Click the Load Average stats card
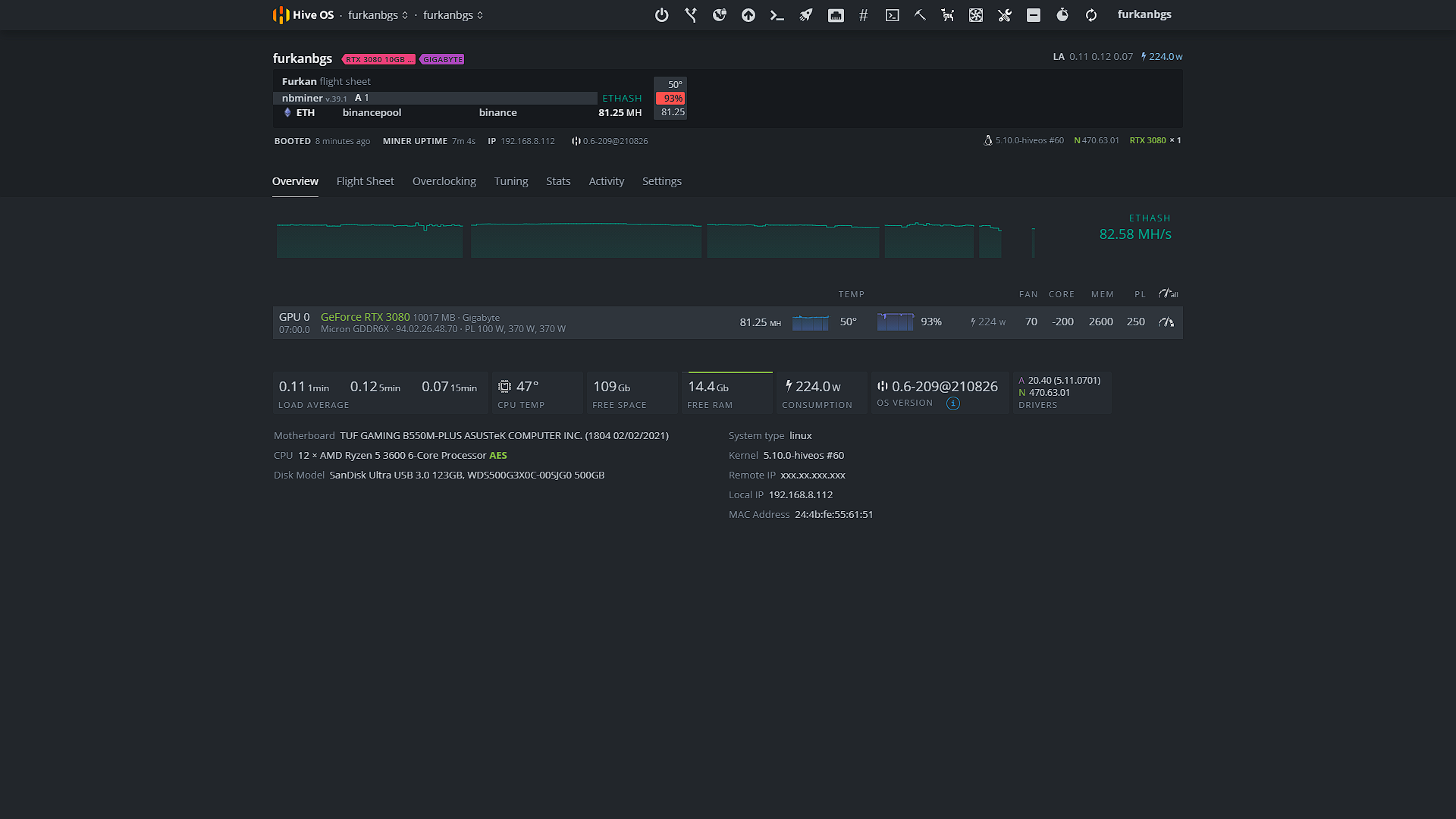1456x819 pixels. (381, 393)
